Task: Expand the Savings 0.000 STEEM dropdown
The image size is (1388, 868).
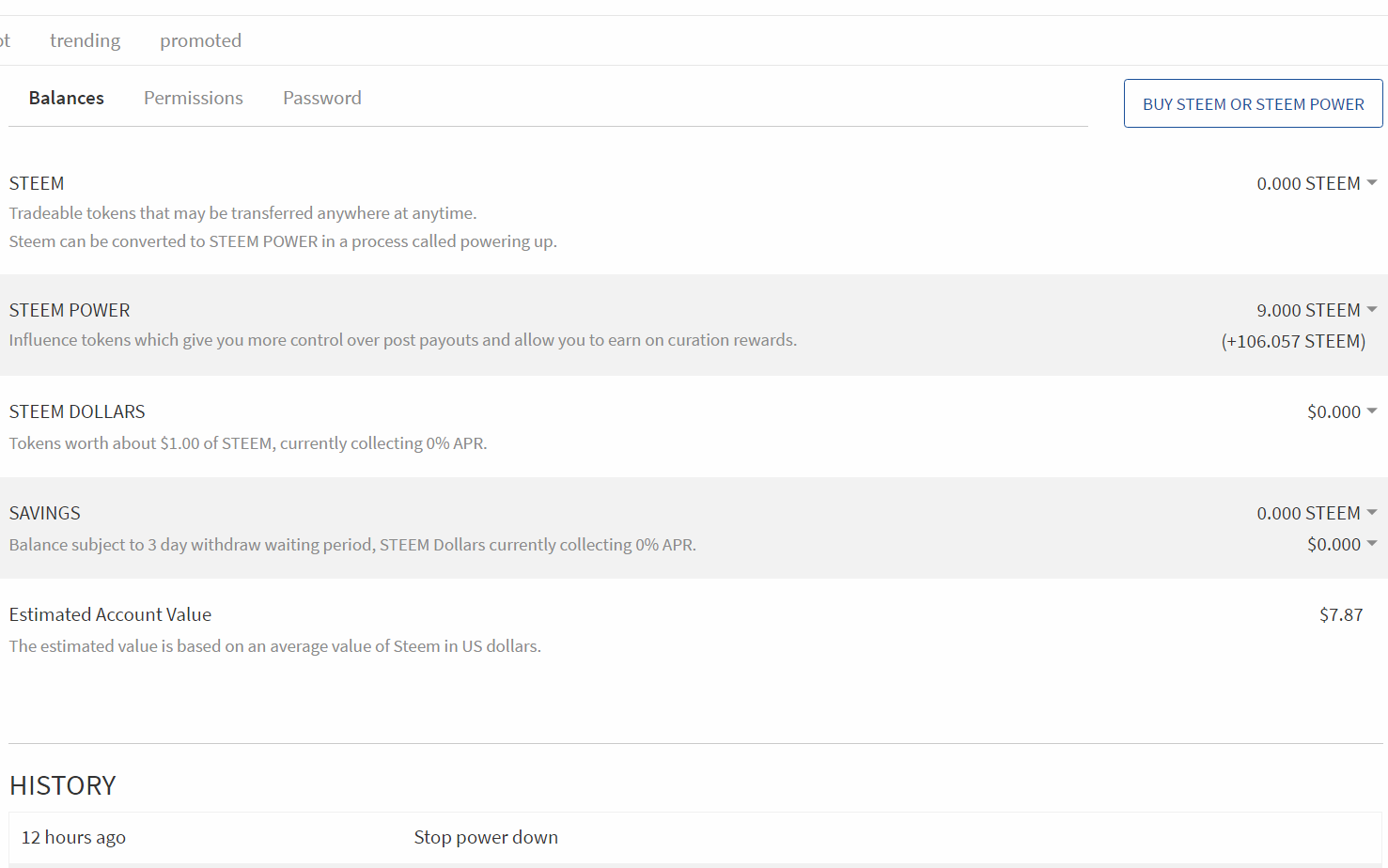Action: [x=1316, y=513]
